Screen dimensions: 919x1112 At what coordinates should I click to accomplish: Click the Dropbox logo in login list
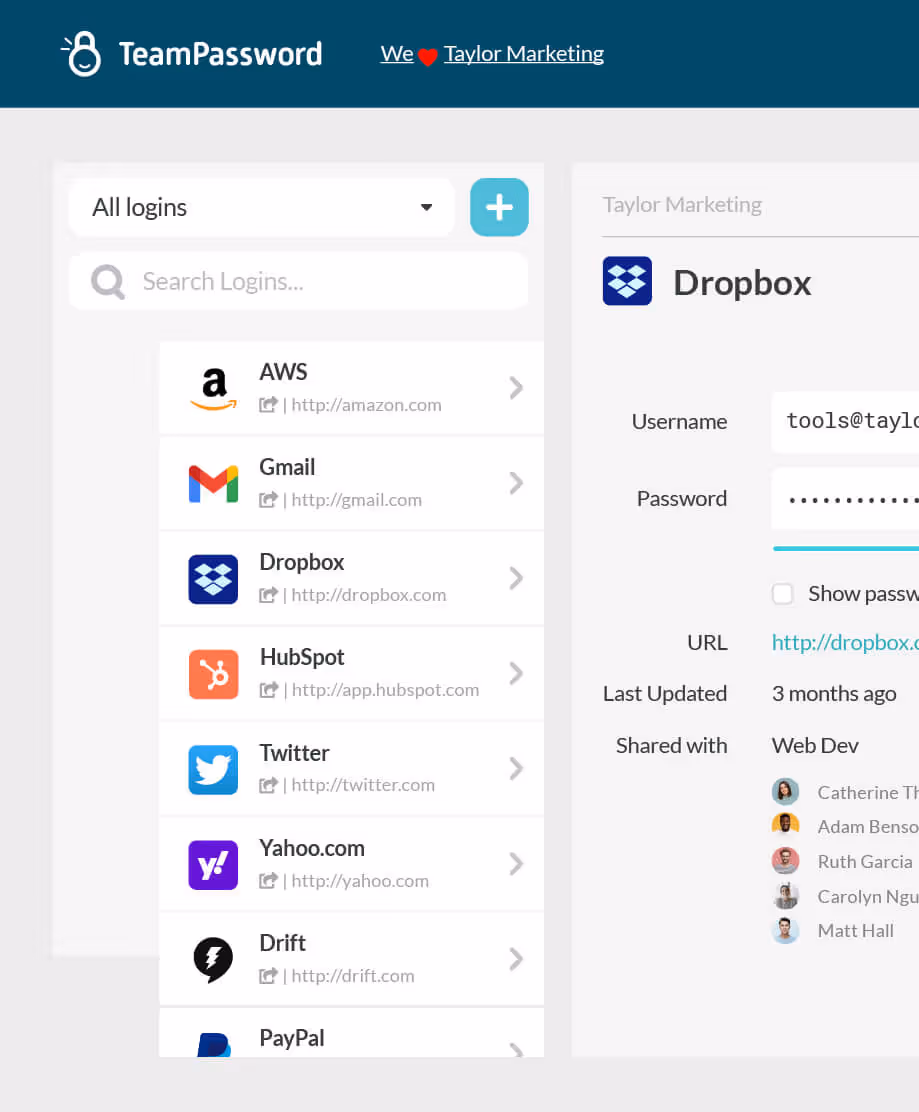(213, 579)
